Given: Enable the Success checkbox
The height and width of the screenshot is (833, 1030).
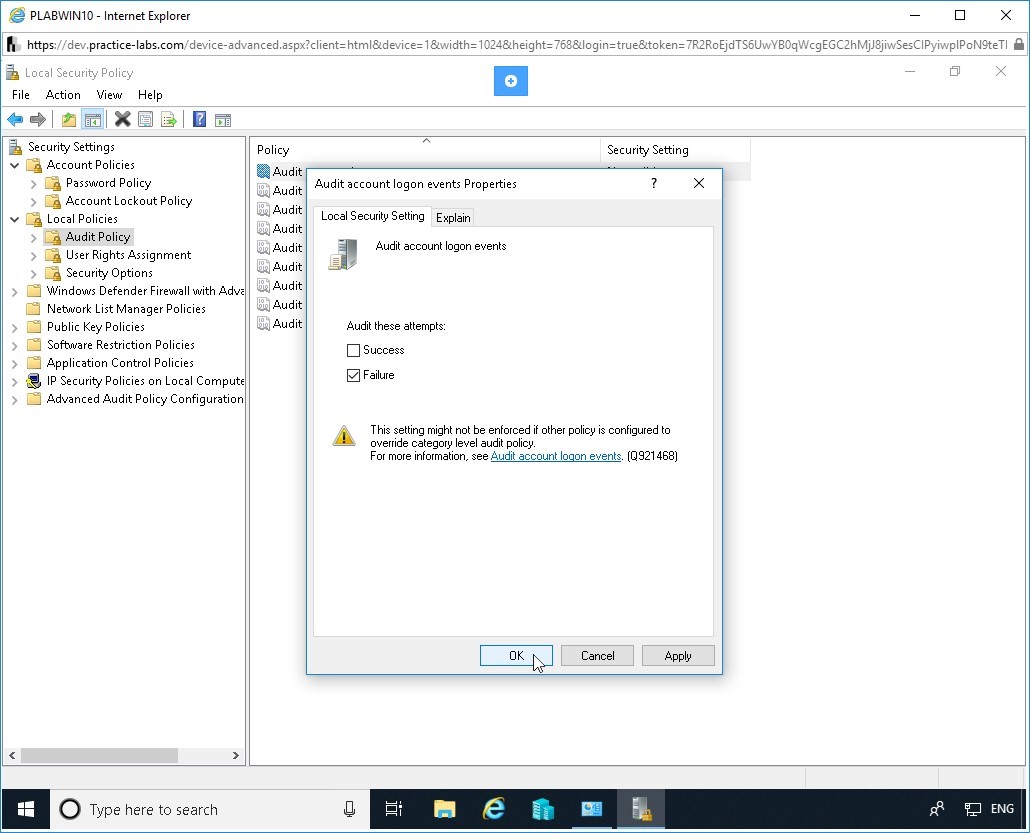Looking at the screenshot, I should pyautogui.click(x=353, y=350).
